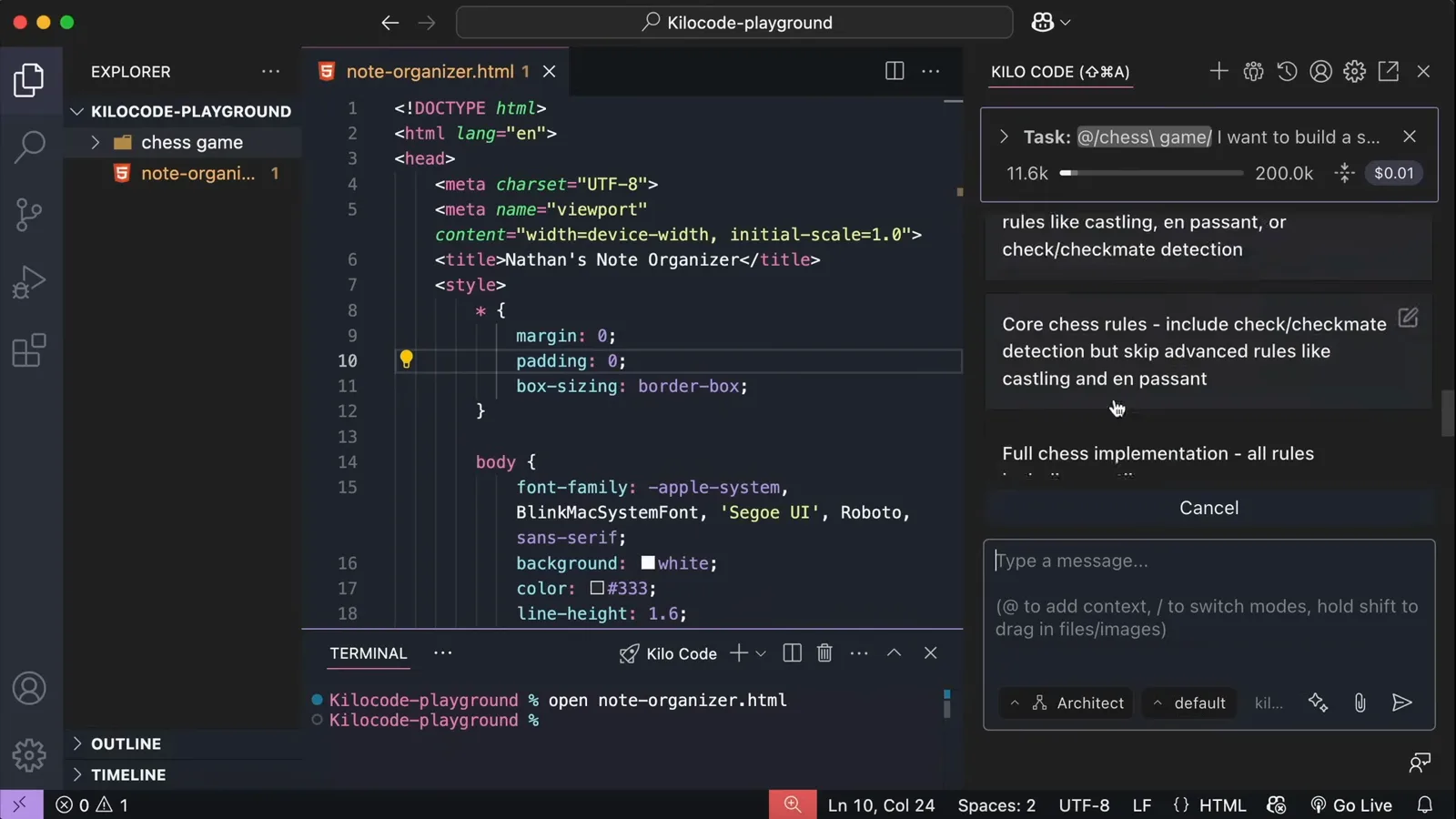Screen dimensions: 1456x819
Task: Open the default profile dropdown
Action: [1189, 703]
